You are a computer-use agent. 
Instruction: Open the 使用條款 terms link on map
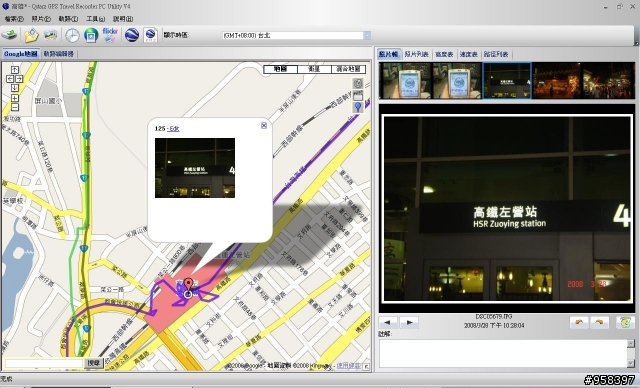pyautogui.click(x=349, y=366)
